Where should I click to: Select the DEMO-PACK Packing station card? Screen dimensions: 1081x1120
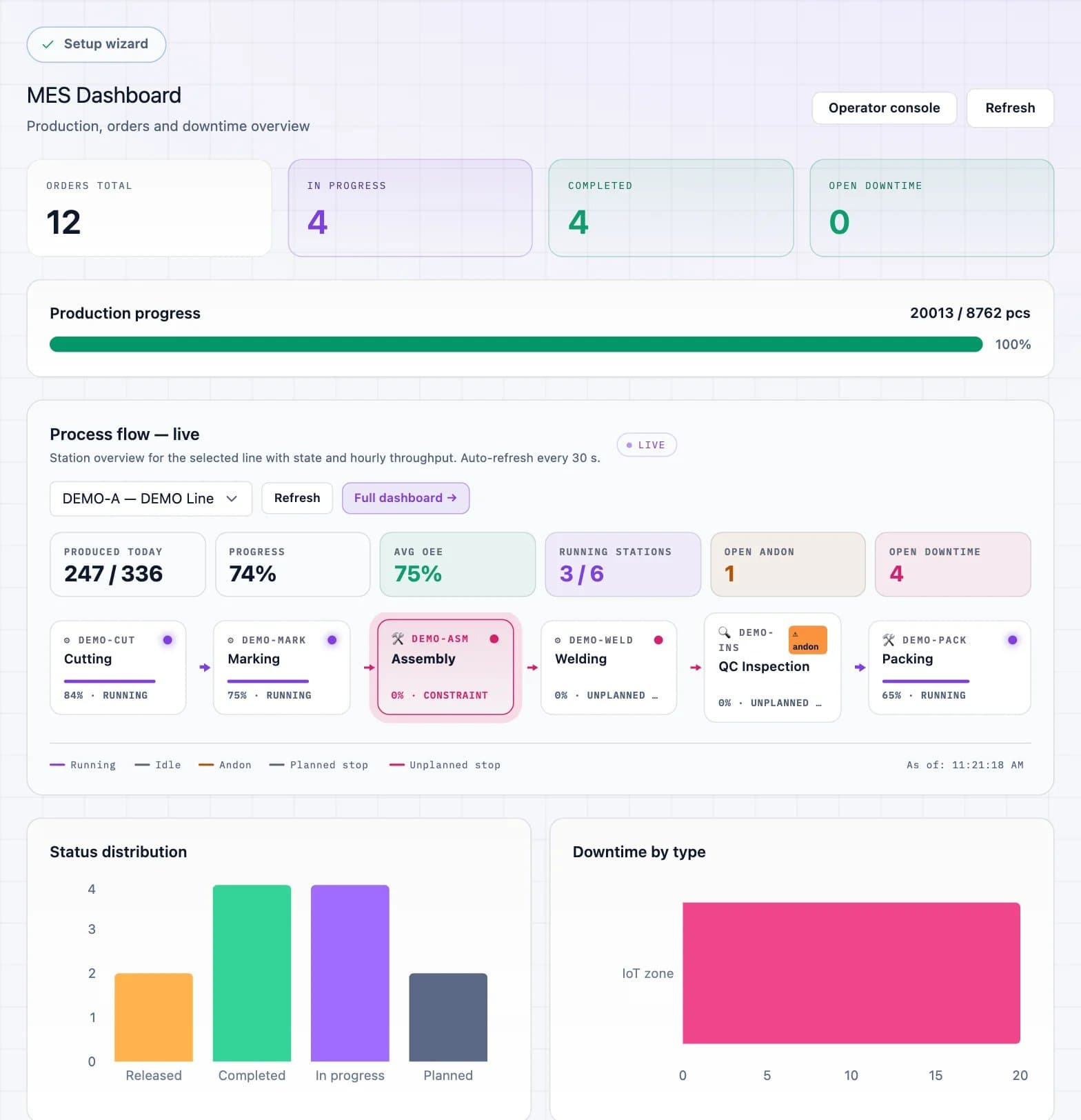[x=949, y=668]
